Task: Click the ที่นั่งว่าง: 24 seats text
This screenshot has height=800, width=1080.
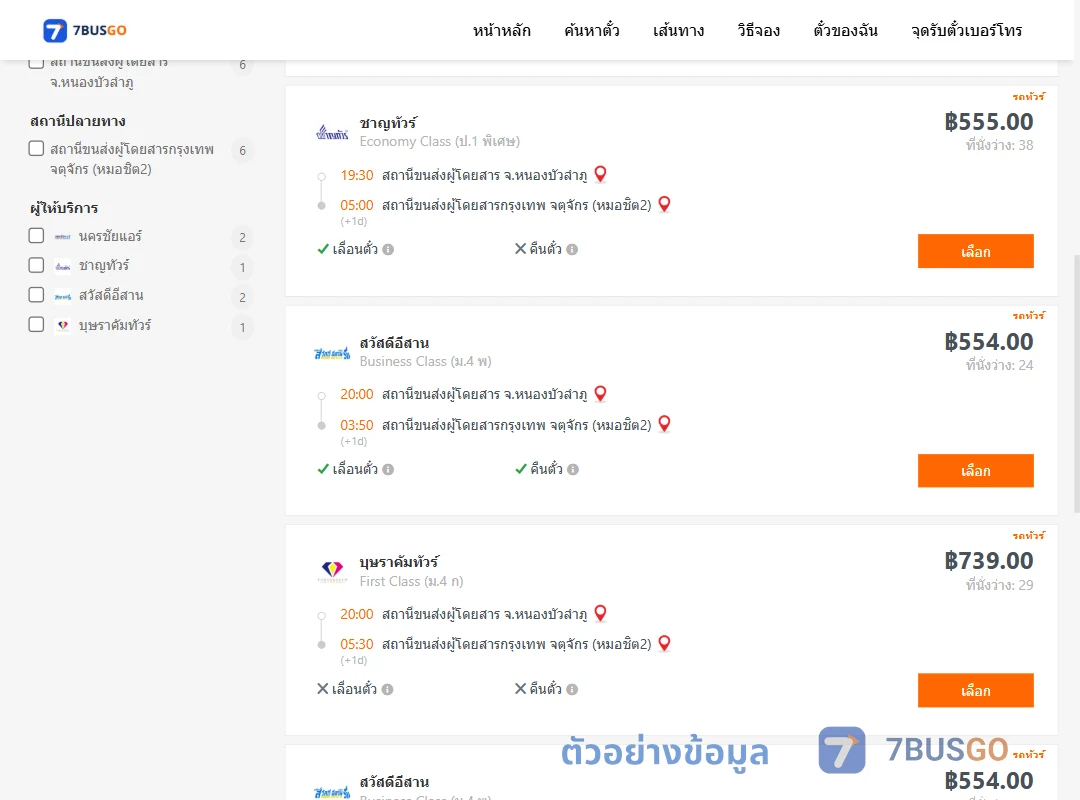Action: tap(999, 365)
